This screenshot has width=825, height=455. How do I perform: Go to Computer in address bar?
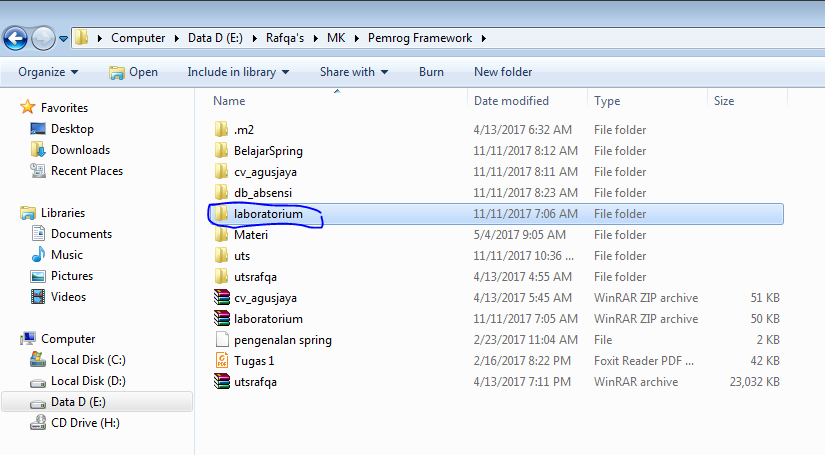[138, 38]
